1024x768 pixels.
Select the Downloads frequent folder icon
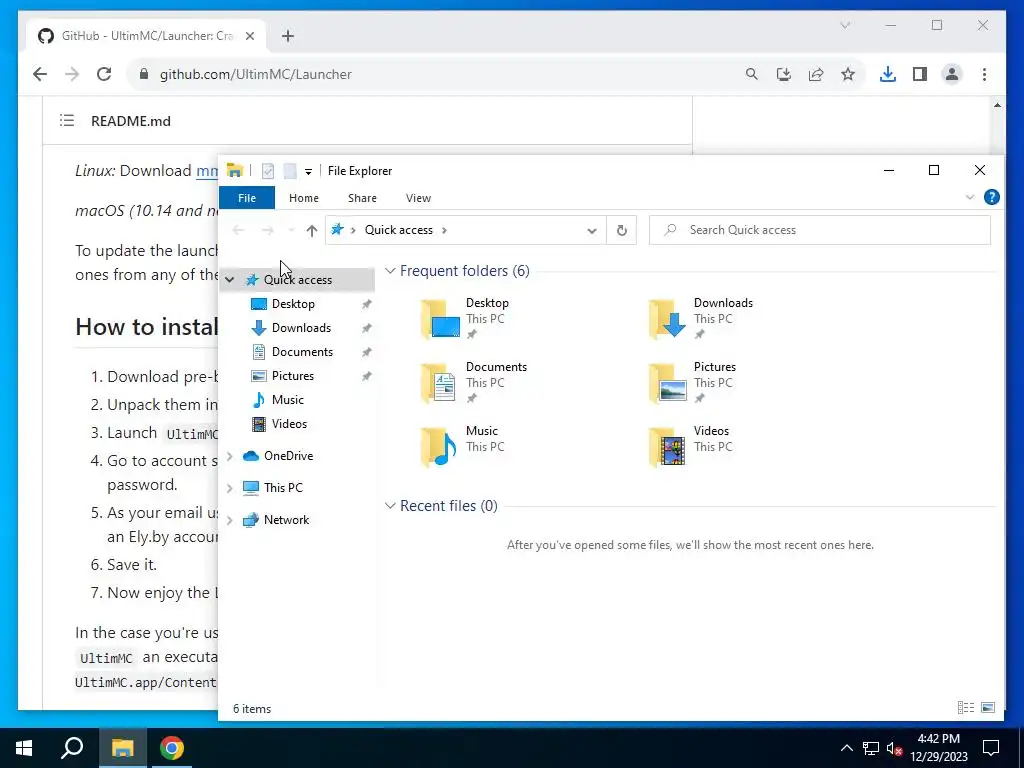(668, 319)
